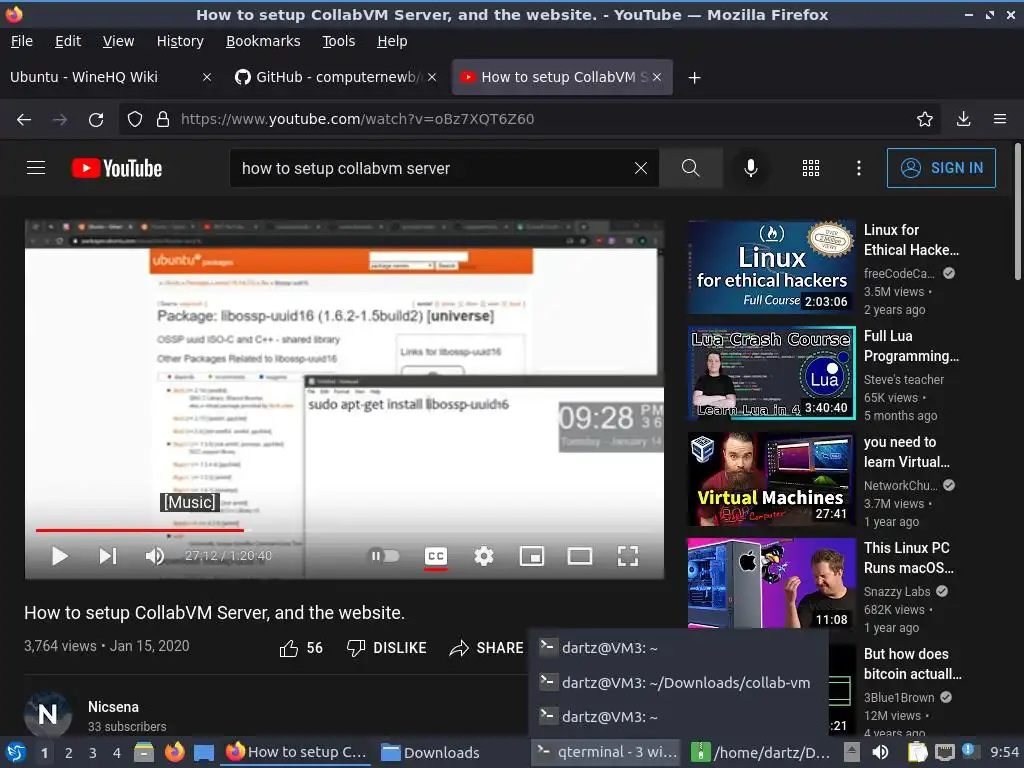Open the Bookmarks menu

click(263, 41)
